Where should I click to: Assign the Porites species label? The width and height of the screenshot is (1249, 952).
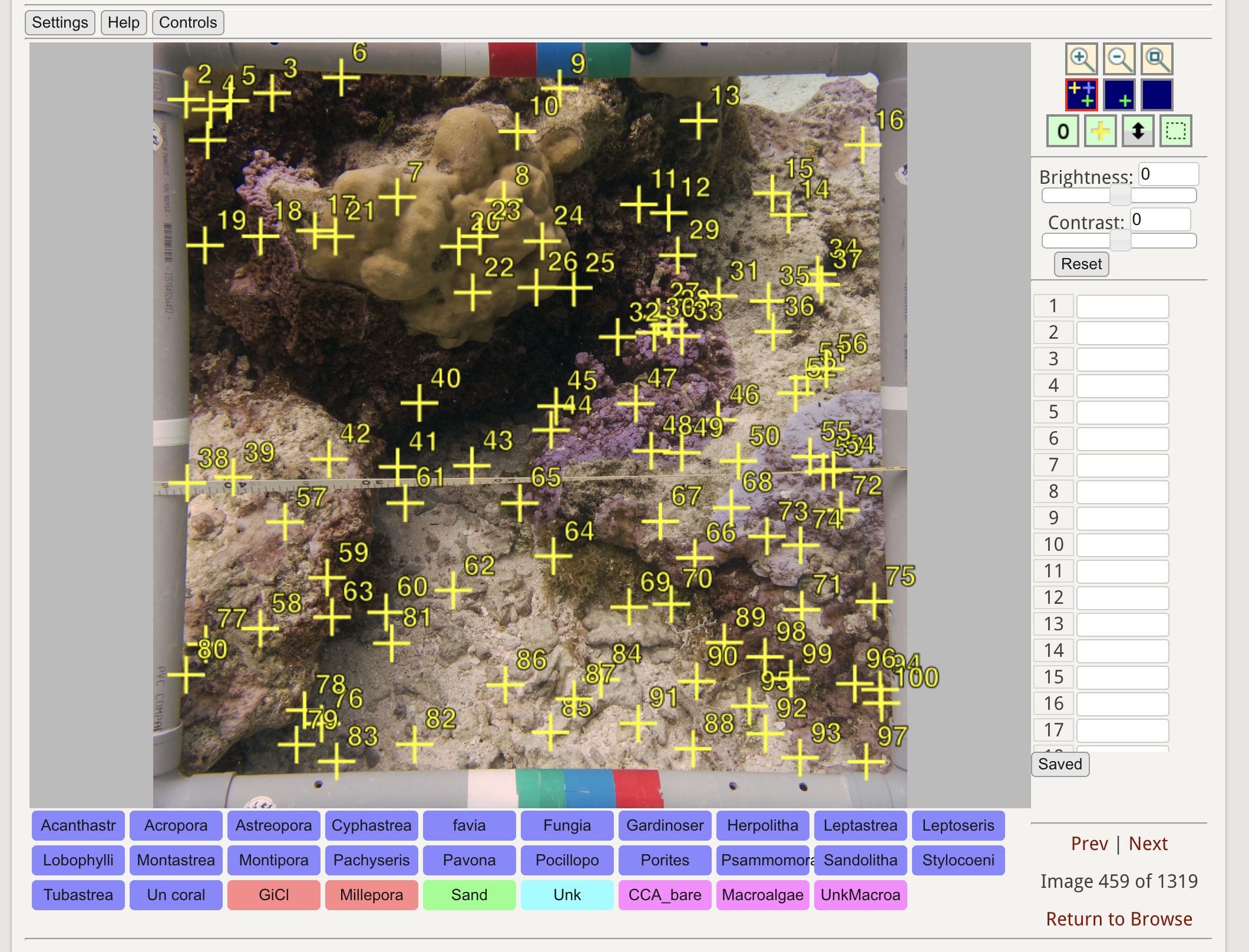665,860
